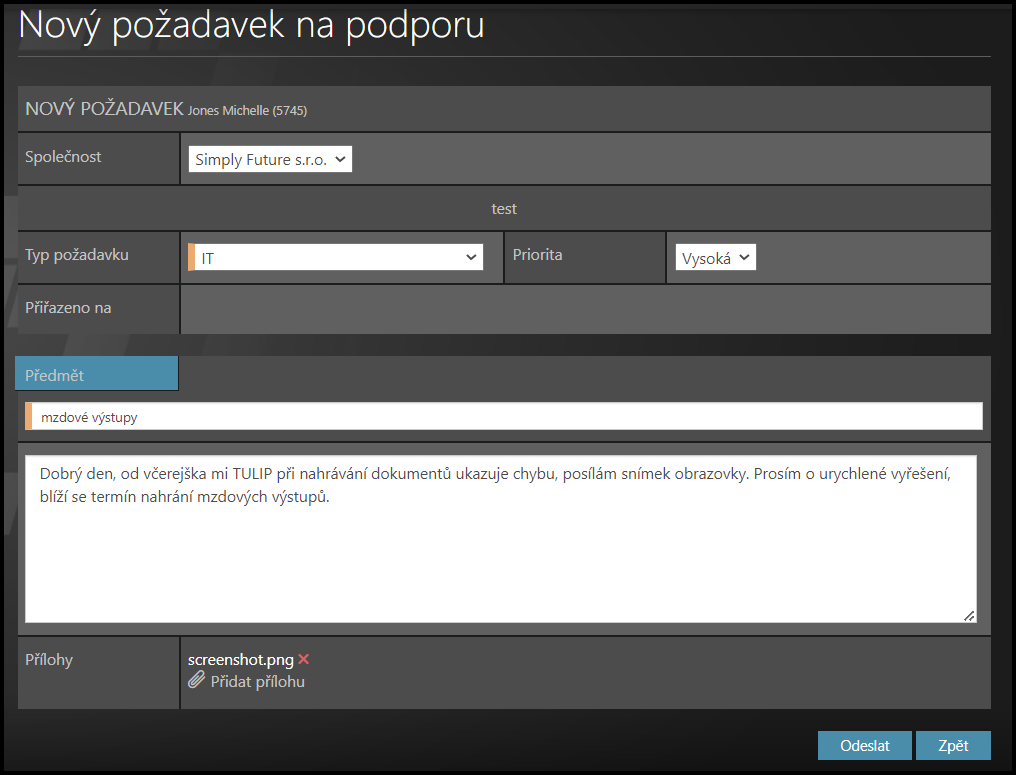
Task: Click the NOVÝ POŽADAVEK heading
Action: pos(104,109)
